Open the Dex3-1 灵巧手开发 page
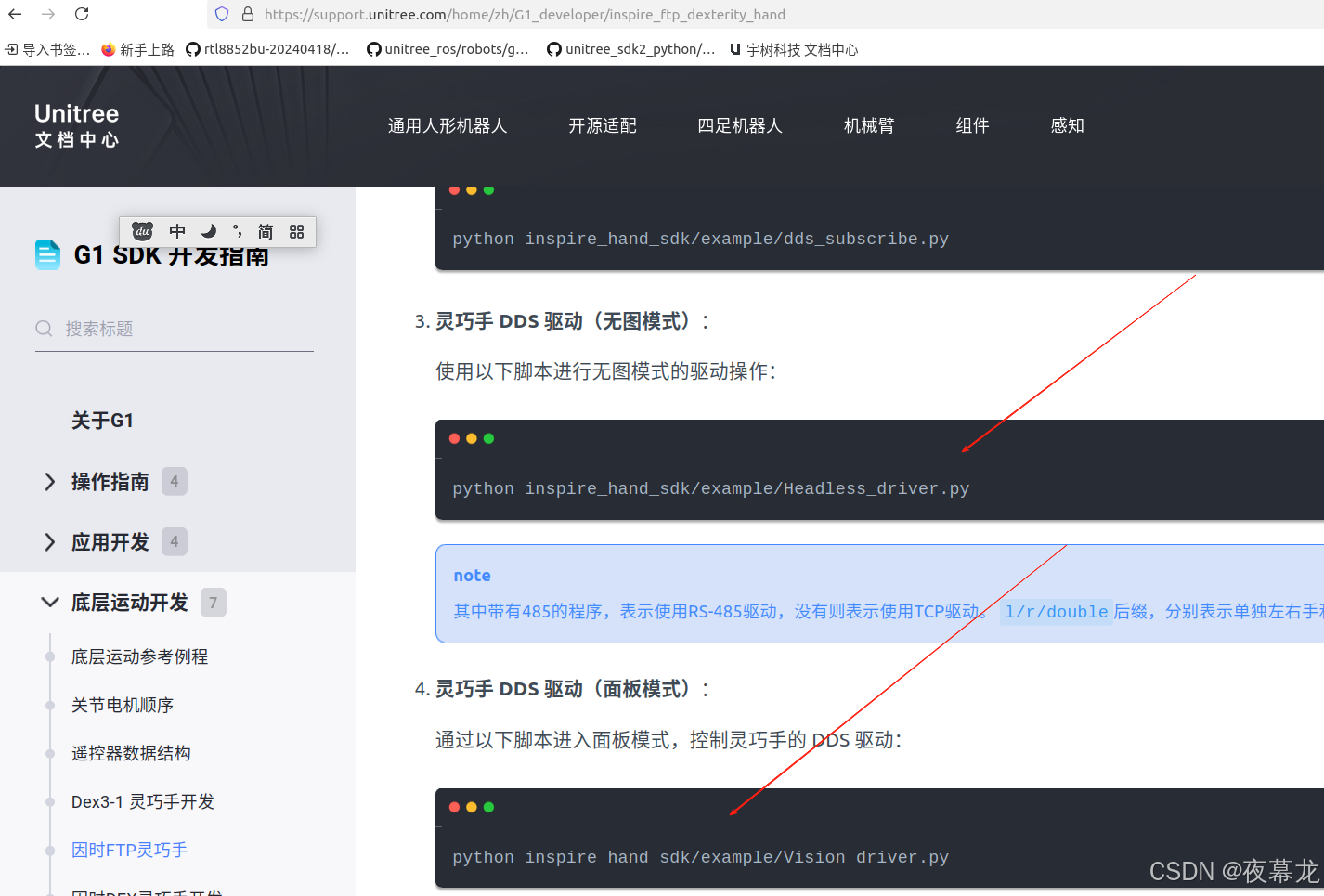This screenshot has height=896, width=1324. [x=142, y=801]
